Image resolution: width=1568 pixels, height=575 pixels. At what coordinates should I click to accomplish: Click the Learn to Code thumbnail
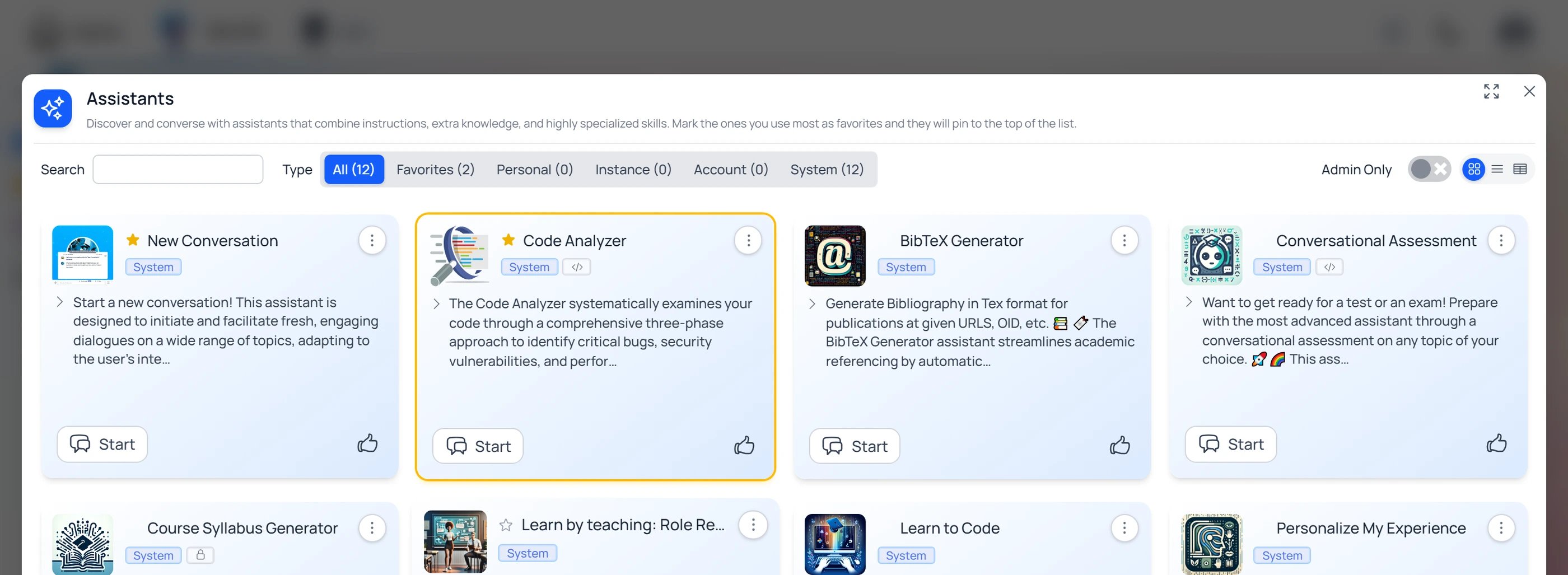click(835, 544)
